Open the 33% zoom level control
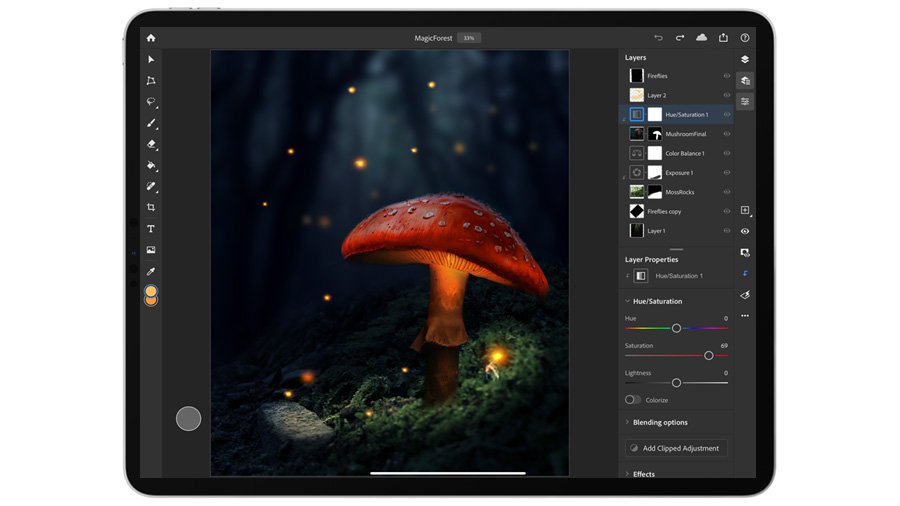Image resolution: width=900 pixels, height=506 pixels. point(469,38)
